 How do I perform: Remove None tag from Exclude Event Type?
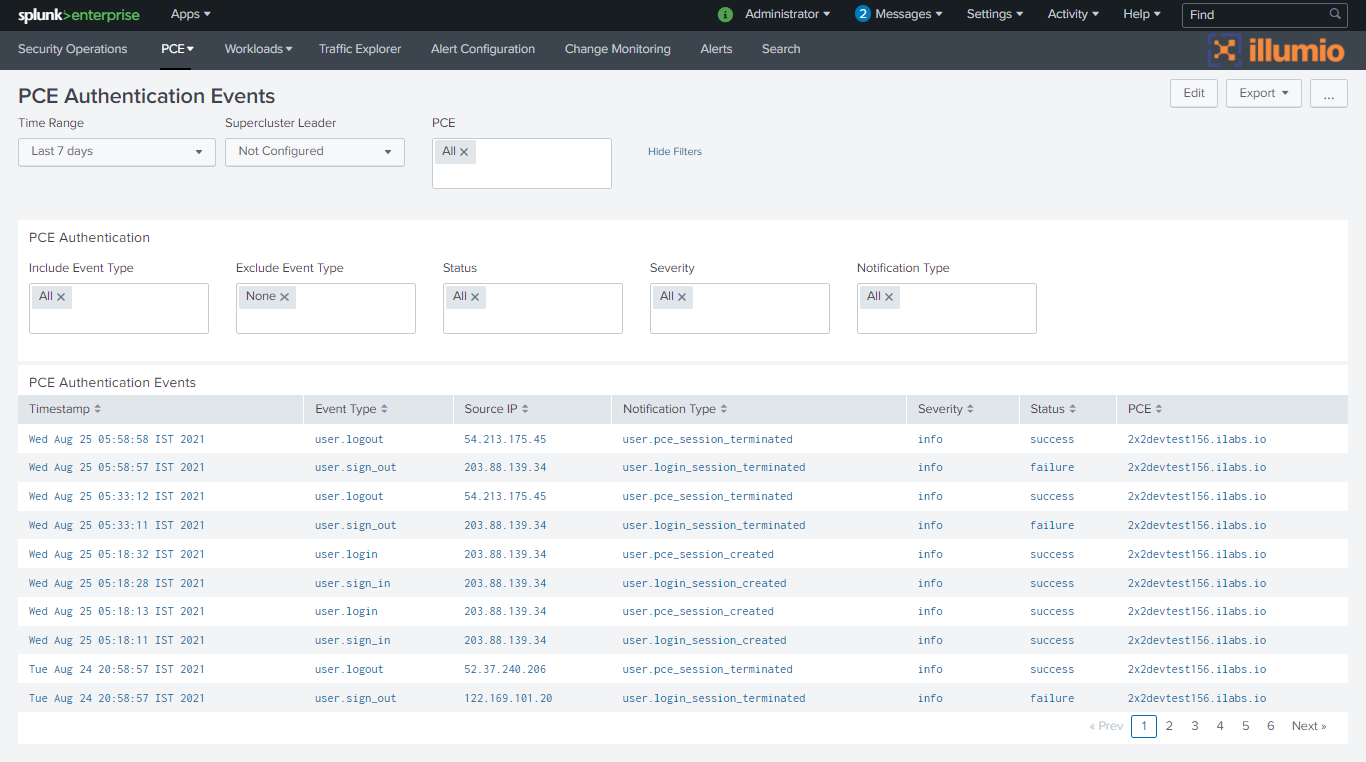click(x=284, y=297)
